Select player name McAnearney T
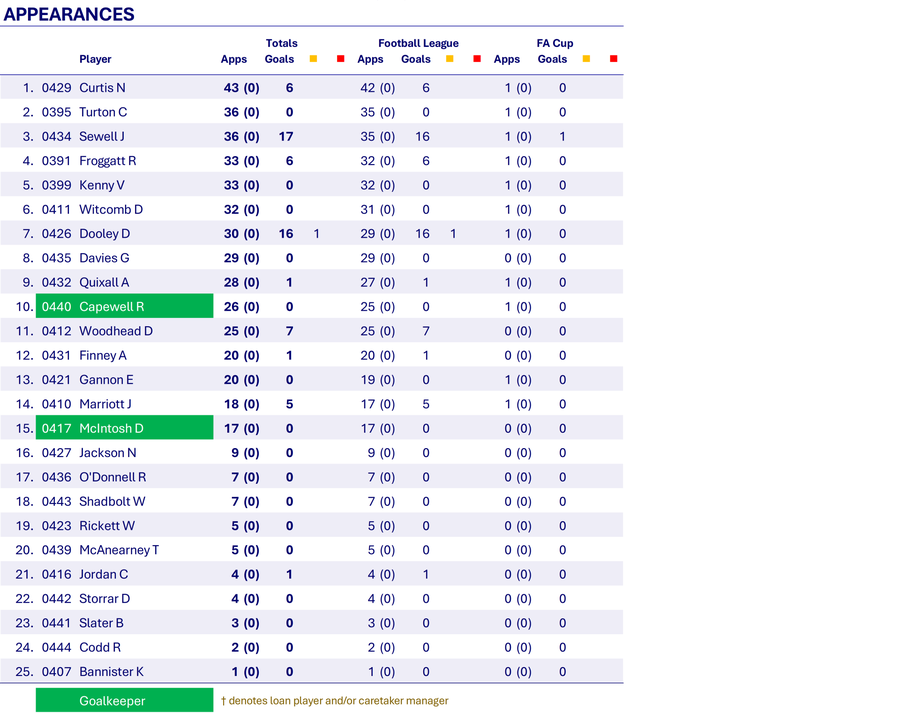The width and height of the screenshot is (900, 713). [x=119, y=550]
